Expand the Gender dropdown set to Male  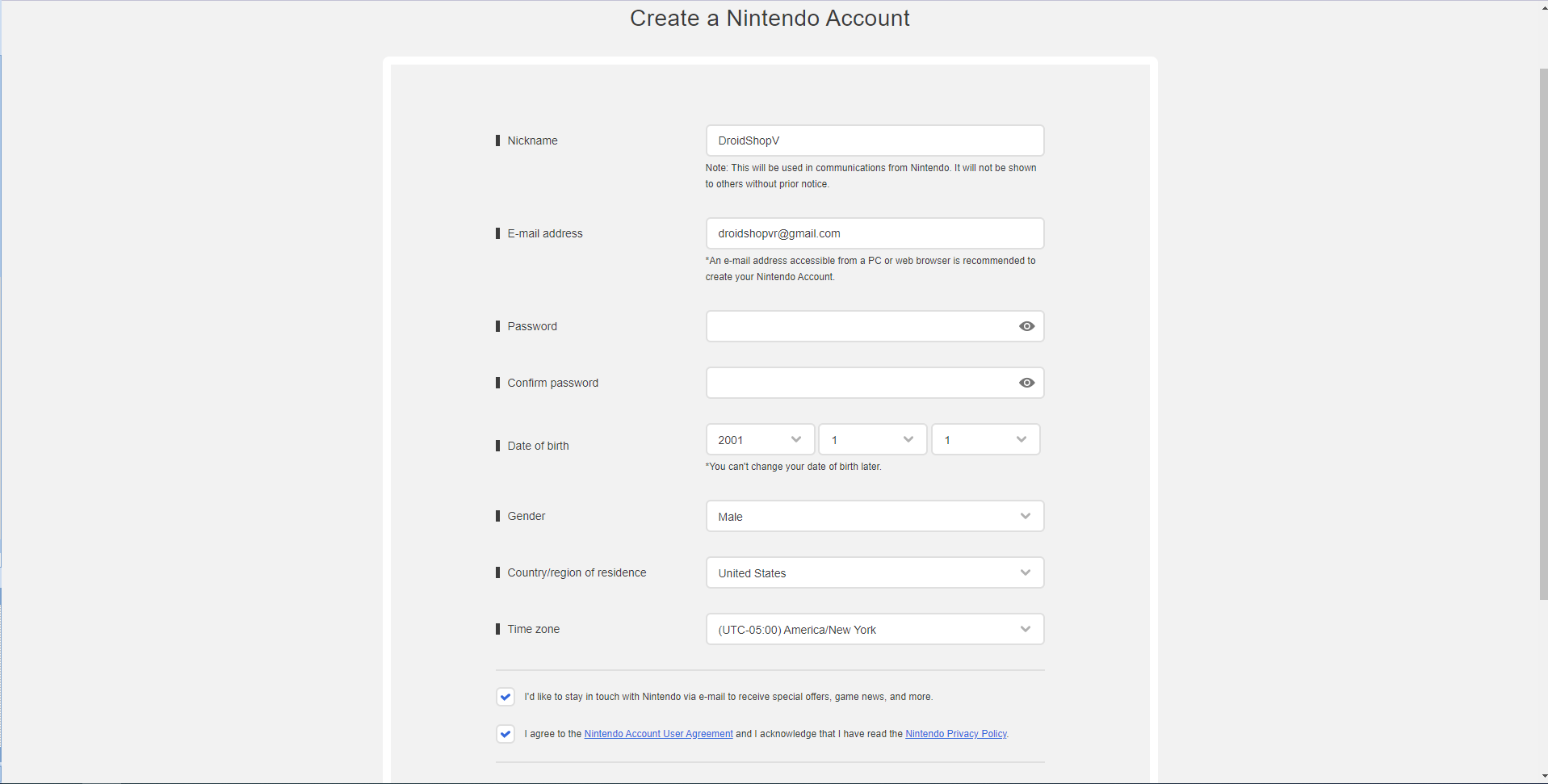pos(875,516)
